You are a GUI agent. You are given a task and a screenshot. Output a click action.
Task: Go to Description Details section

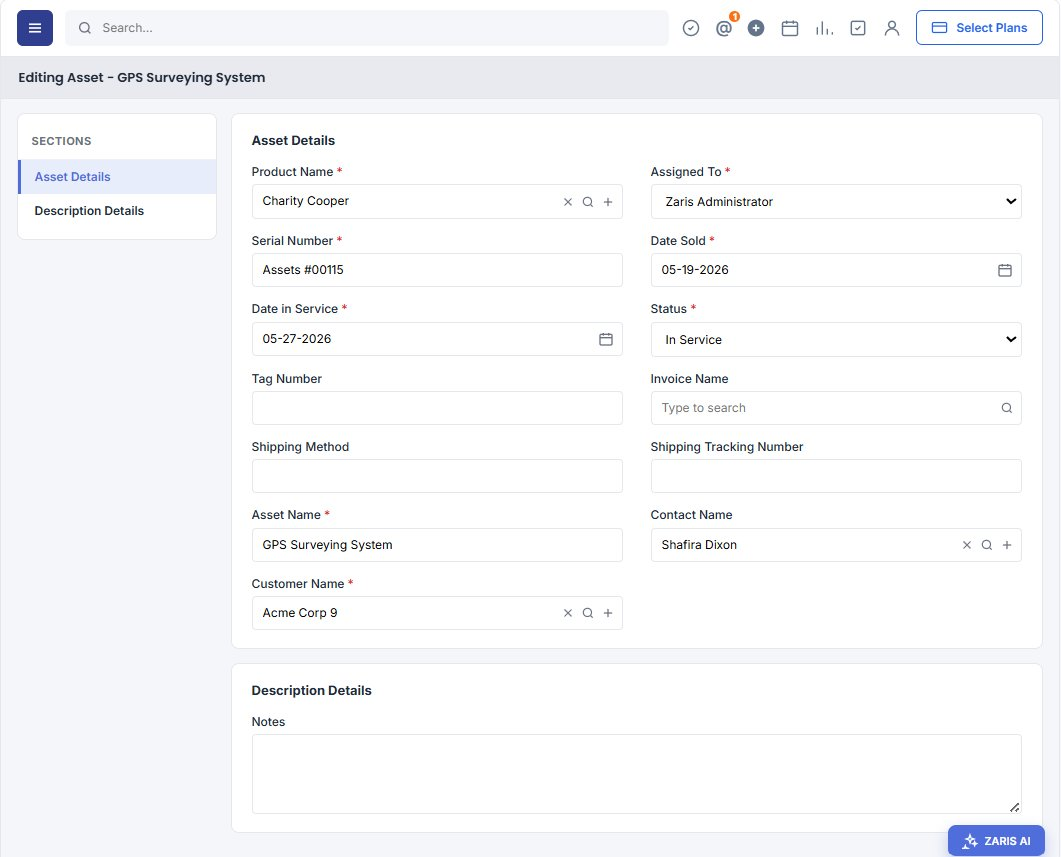[118, 211]
